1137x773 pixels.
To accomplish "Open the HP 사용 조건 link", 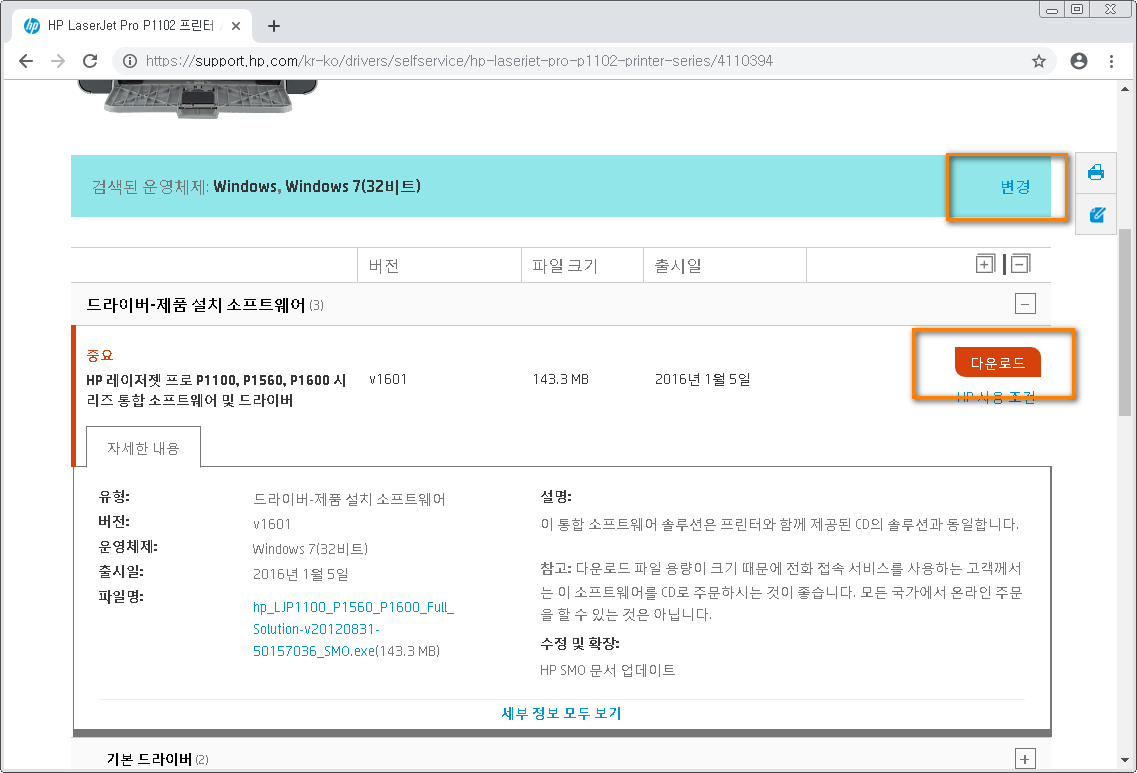I will point(996,397).
